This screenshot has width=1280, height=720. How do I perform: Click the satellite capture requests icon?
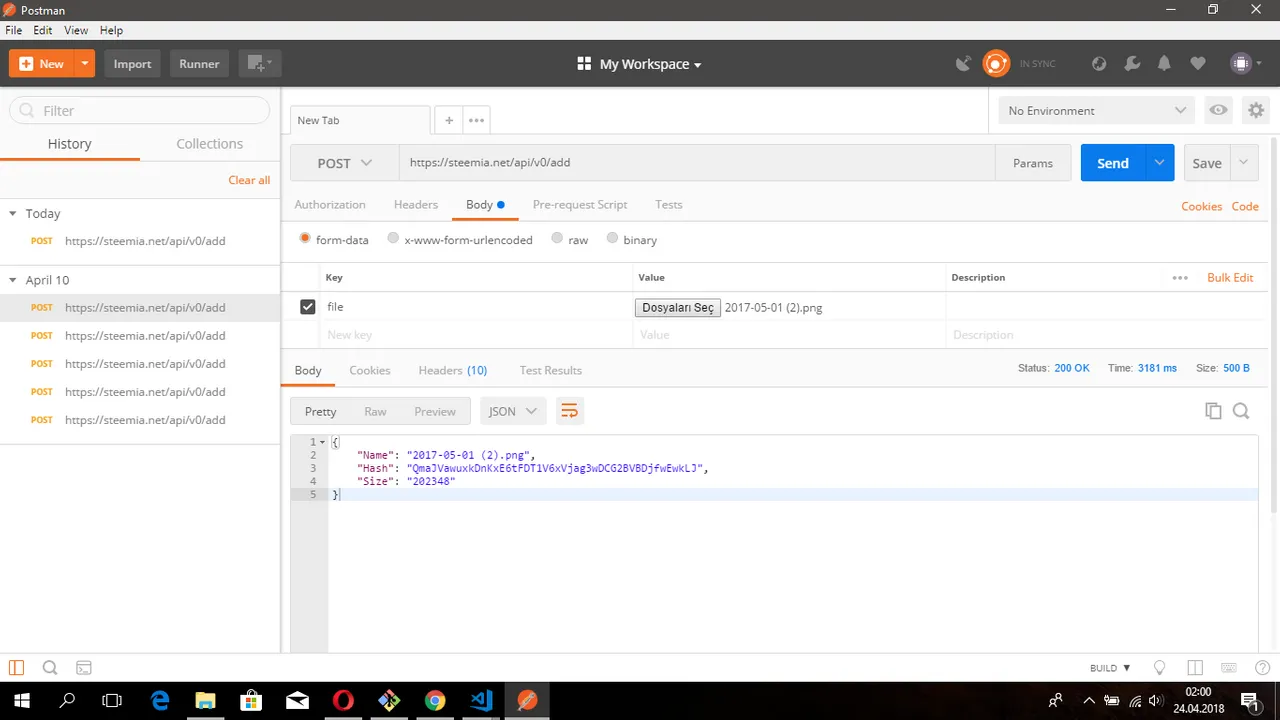pos(963,64)
